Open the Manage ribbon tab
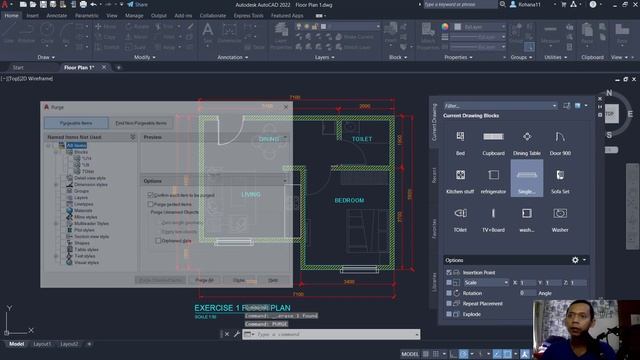 pos(134,16)
